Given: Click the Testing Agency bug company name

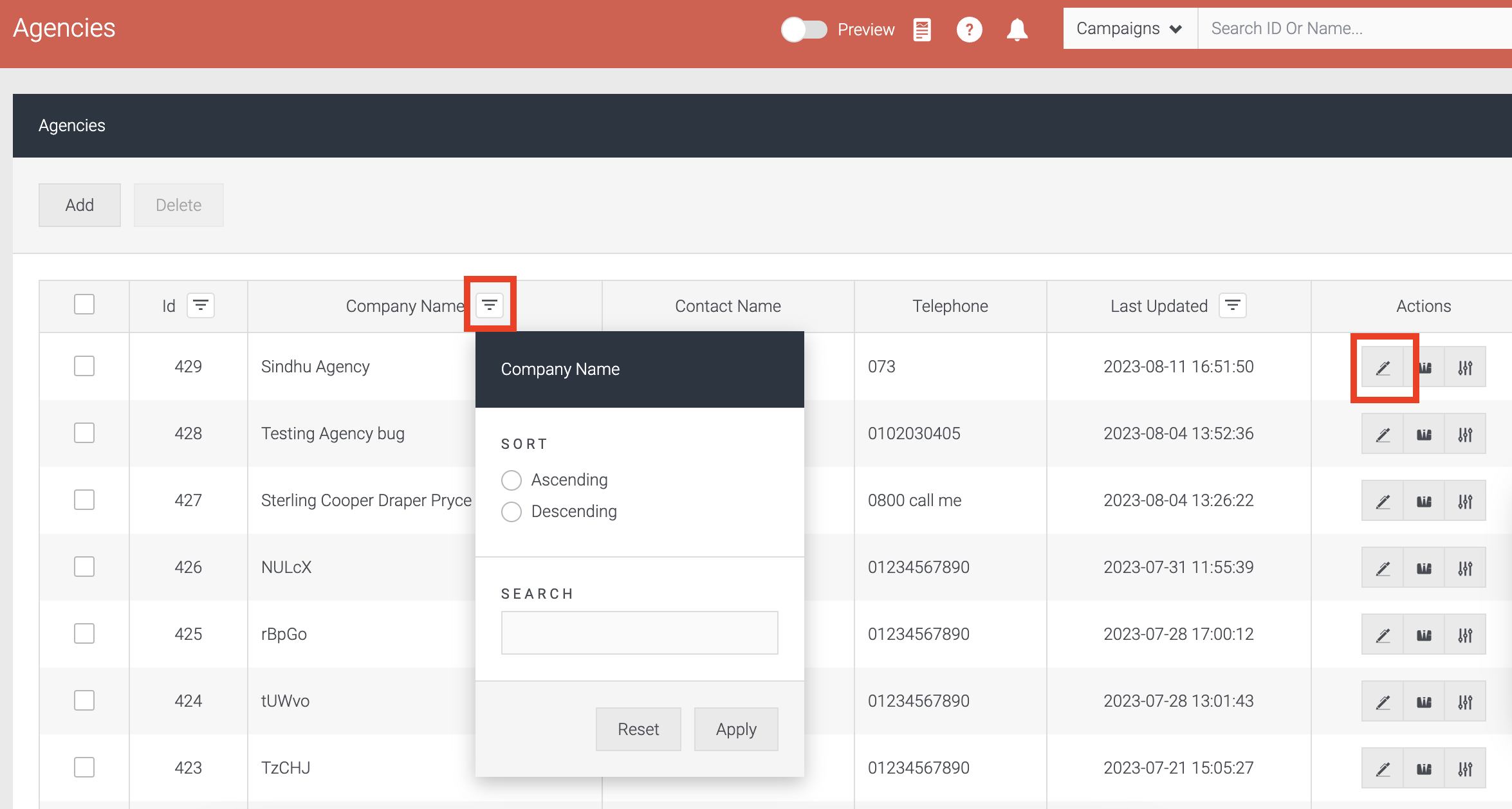Looking at the screenshot, I should [x=333, y=433].
